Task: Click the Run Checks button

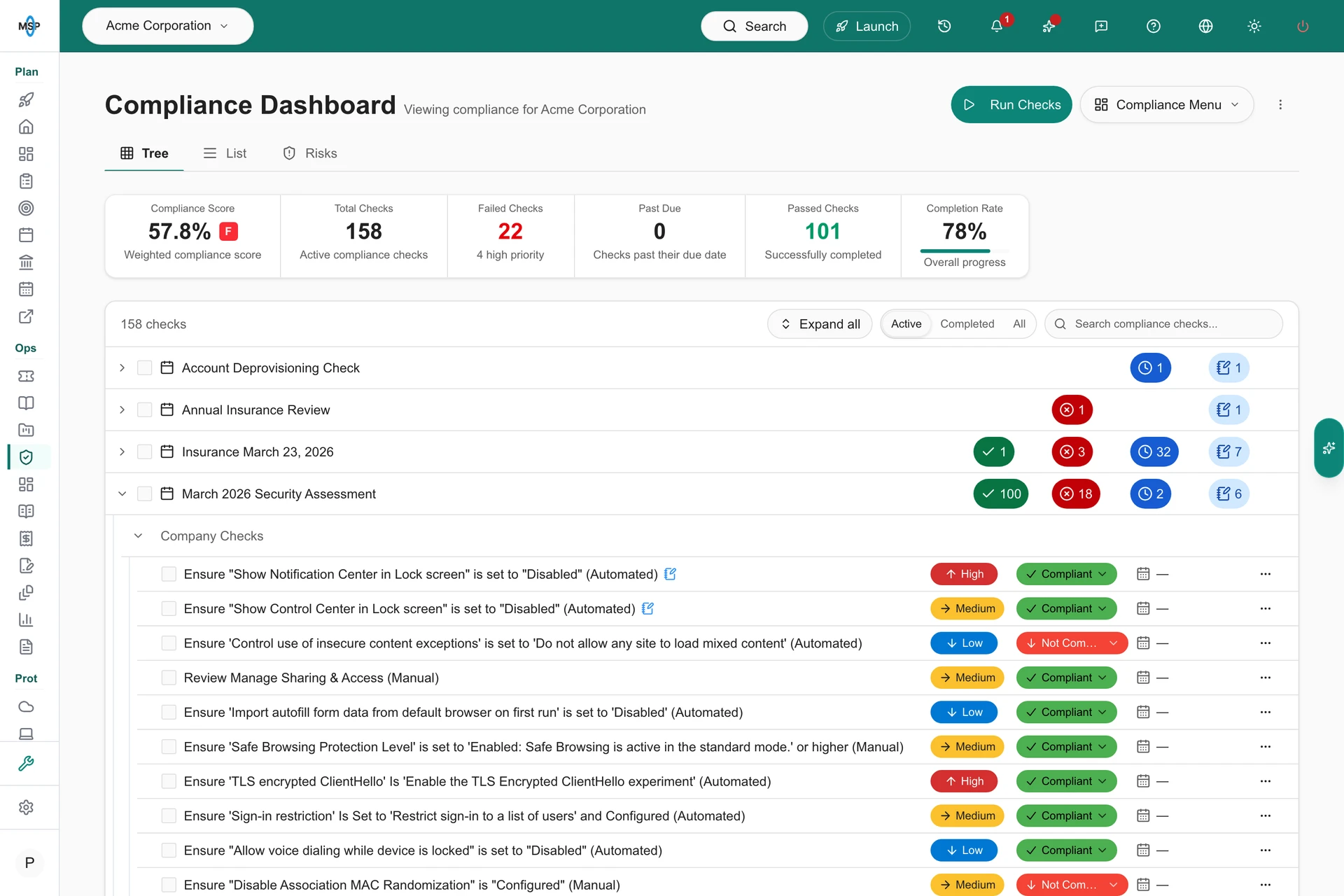Action: point(1011,104)
